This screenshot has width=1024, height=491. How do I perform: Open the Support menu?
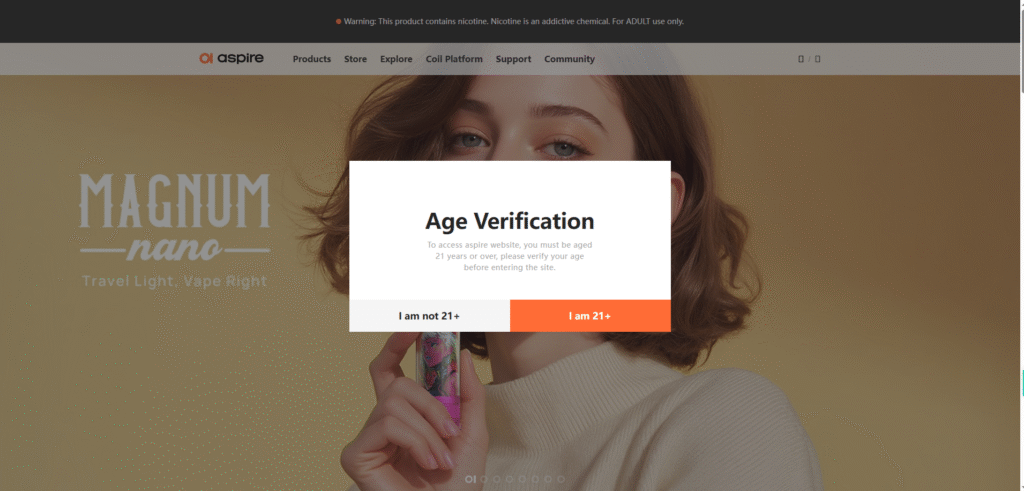tap(513, 59)
